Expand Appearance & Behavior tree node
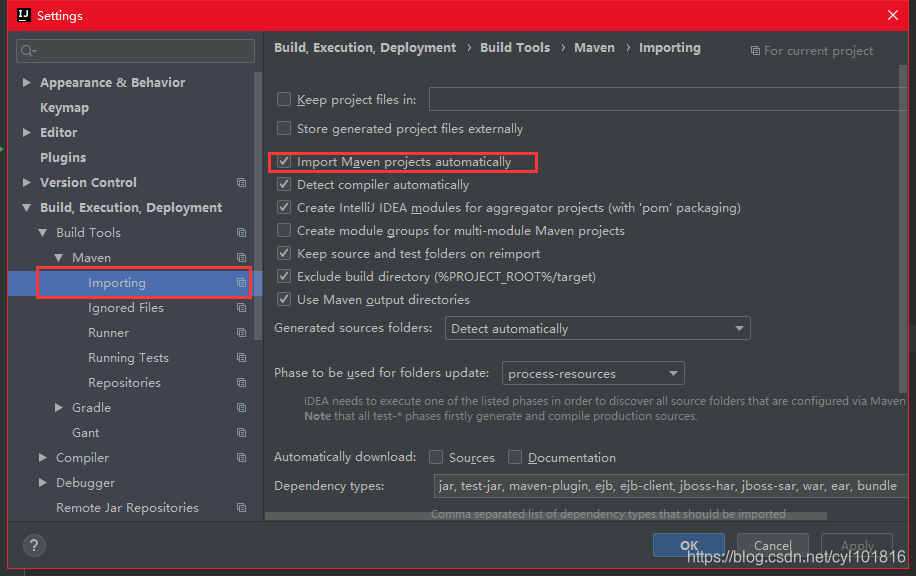Viewport: 916px width, 576px height. coord(26,82)
